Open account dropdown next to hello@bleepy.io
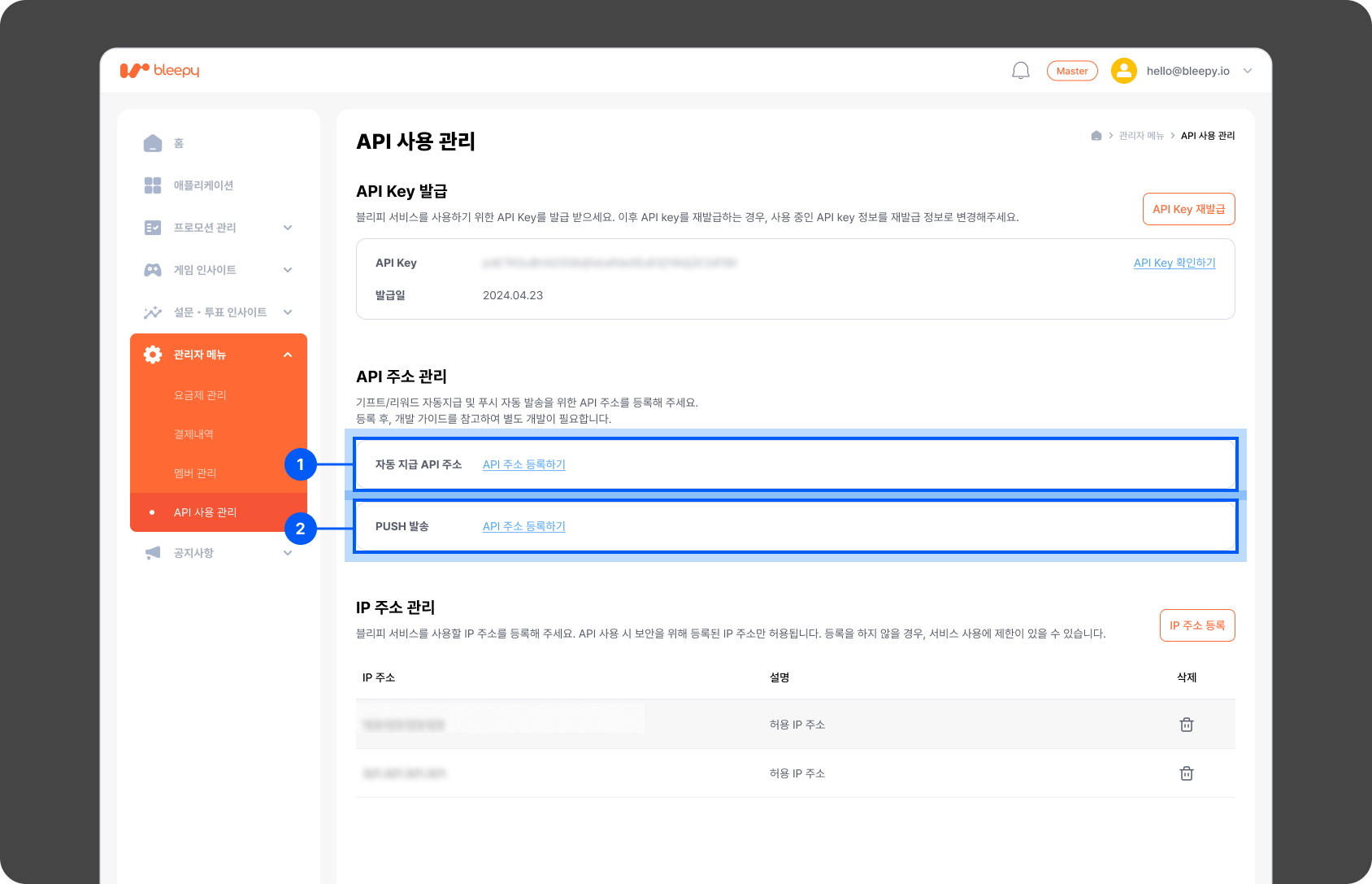1372x884 pixels. (x=1248, y=71)
